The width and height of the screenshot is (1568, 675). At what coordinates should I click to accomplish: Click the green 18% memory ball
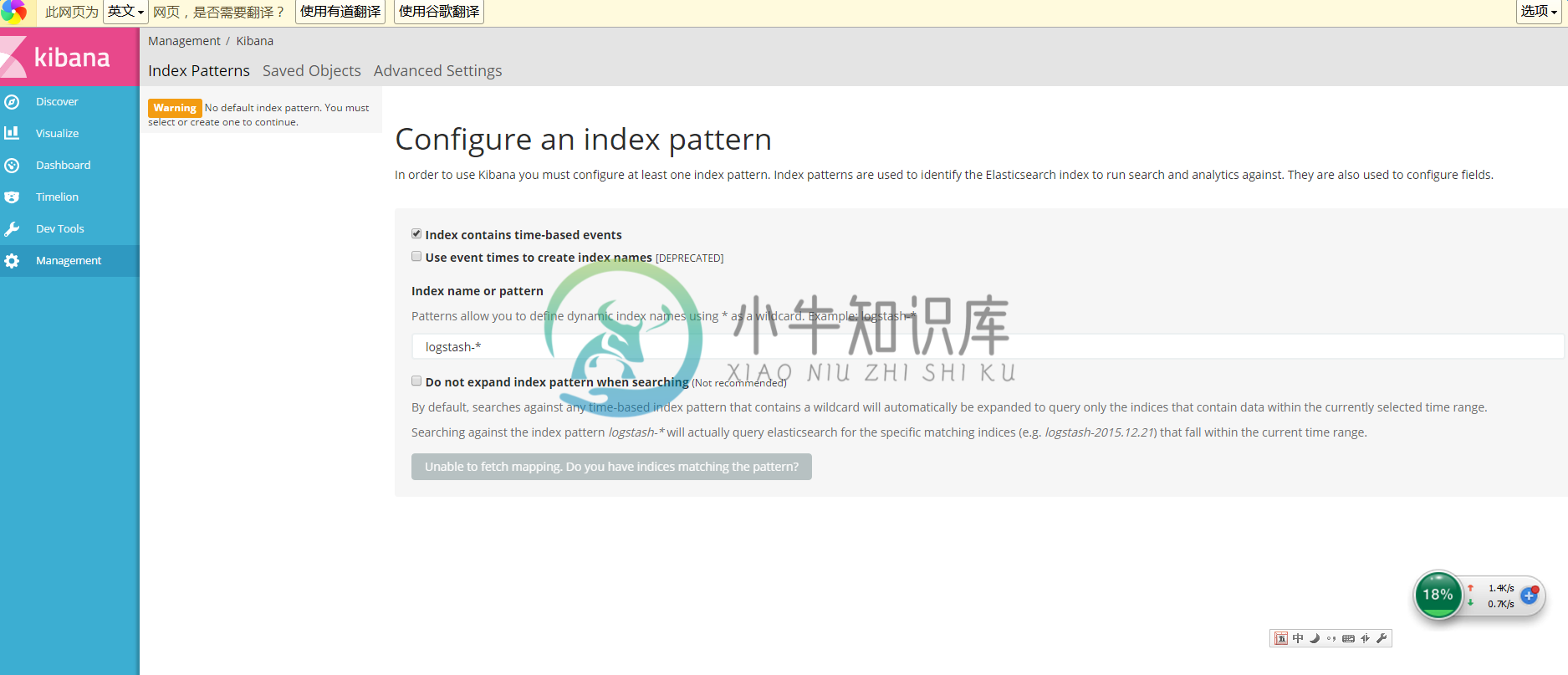click(1438, 595)
